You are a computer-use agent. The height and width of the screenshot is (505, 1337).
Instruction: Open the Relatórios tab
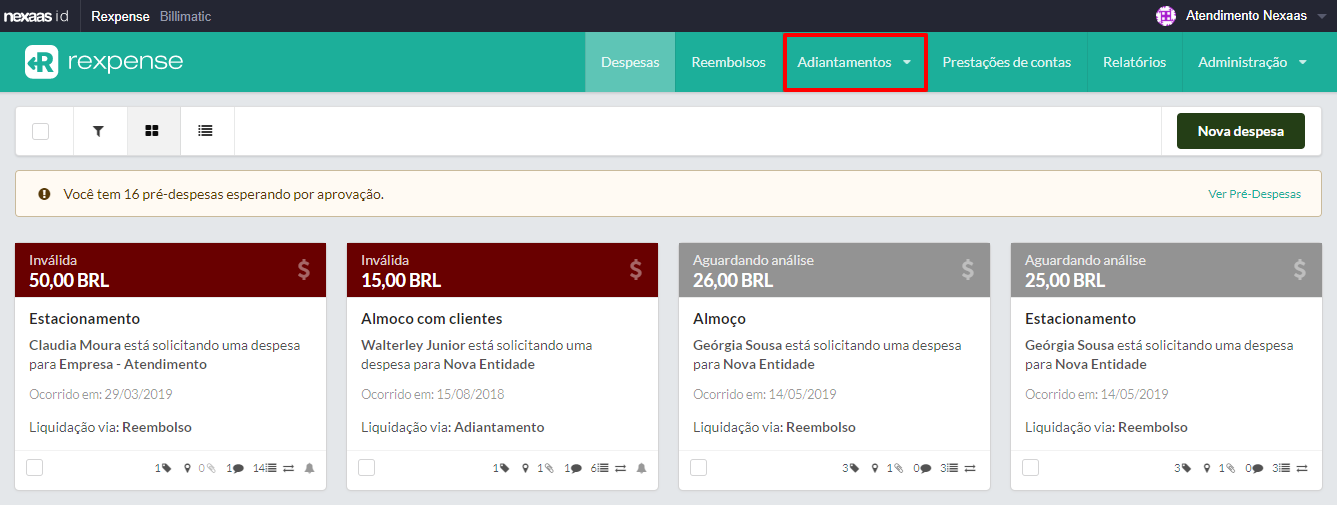1135,62
